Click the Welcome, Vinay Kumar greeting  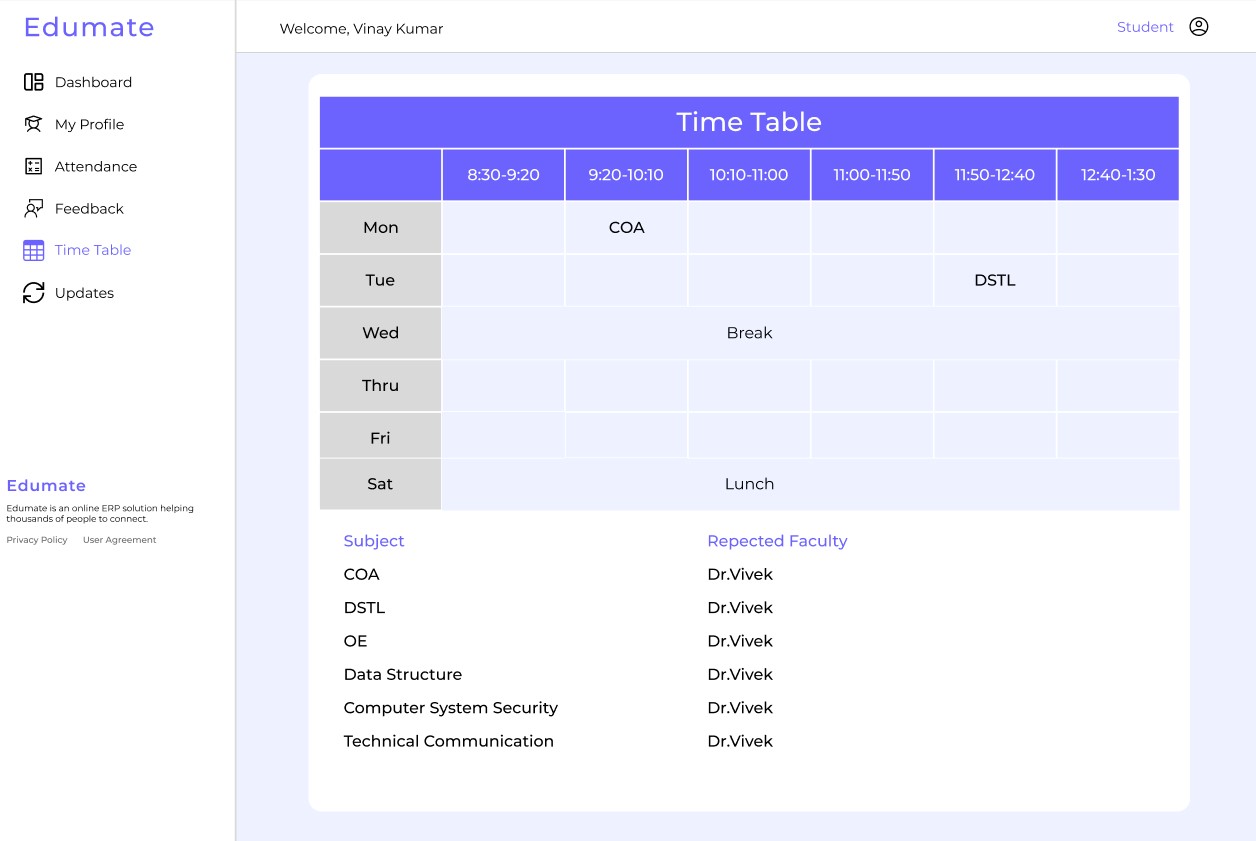[x=361, y=29]
